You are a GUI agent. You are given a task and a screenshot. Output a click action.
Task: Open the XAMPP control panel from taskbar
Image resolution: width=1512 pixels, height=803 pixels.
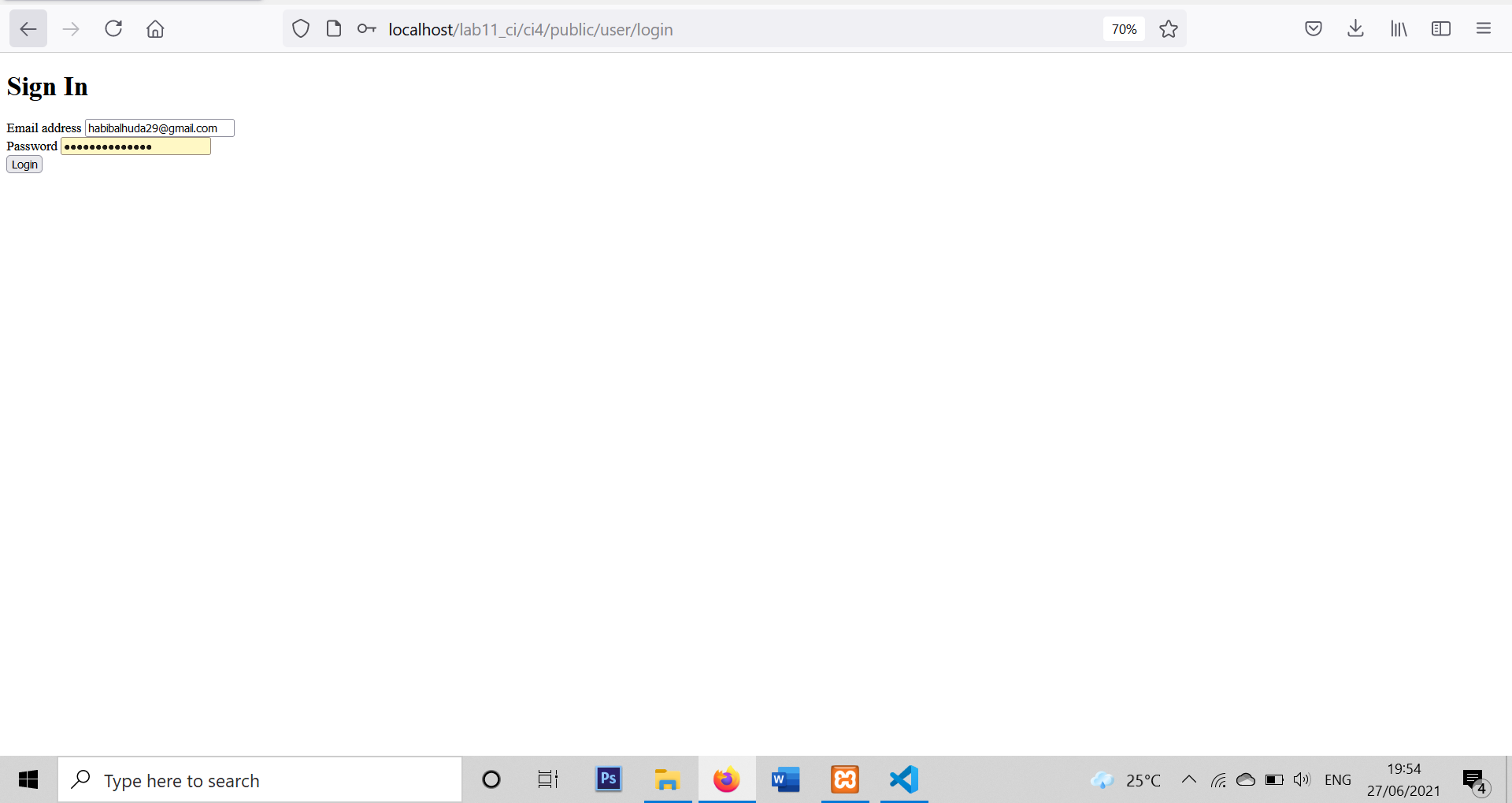pos(844,779)
